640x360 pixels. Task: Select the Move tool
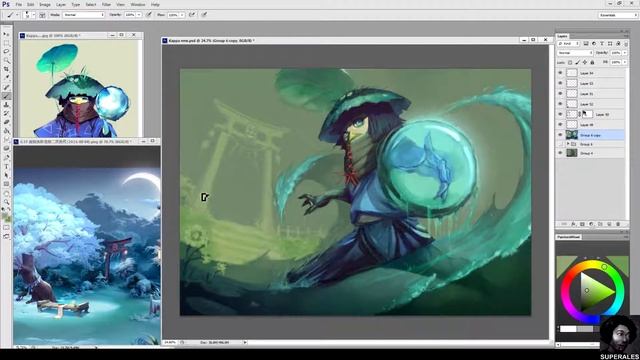click(x=6, y=34)
